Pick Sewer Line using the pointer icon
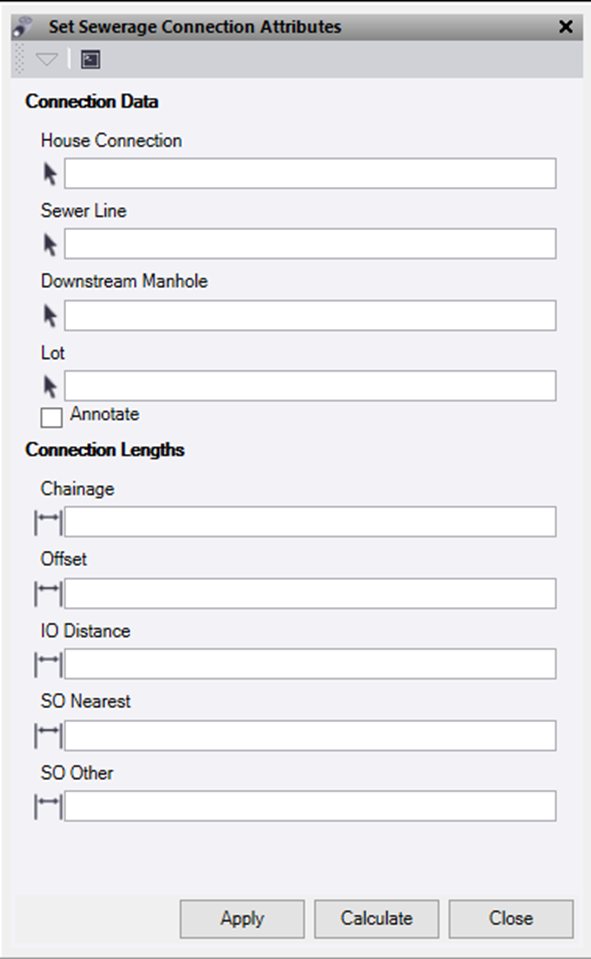 point(50,245)
